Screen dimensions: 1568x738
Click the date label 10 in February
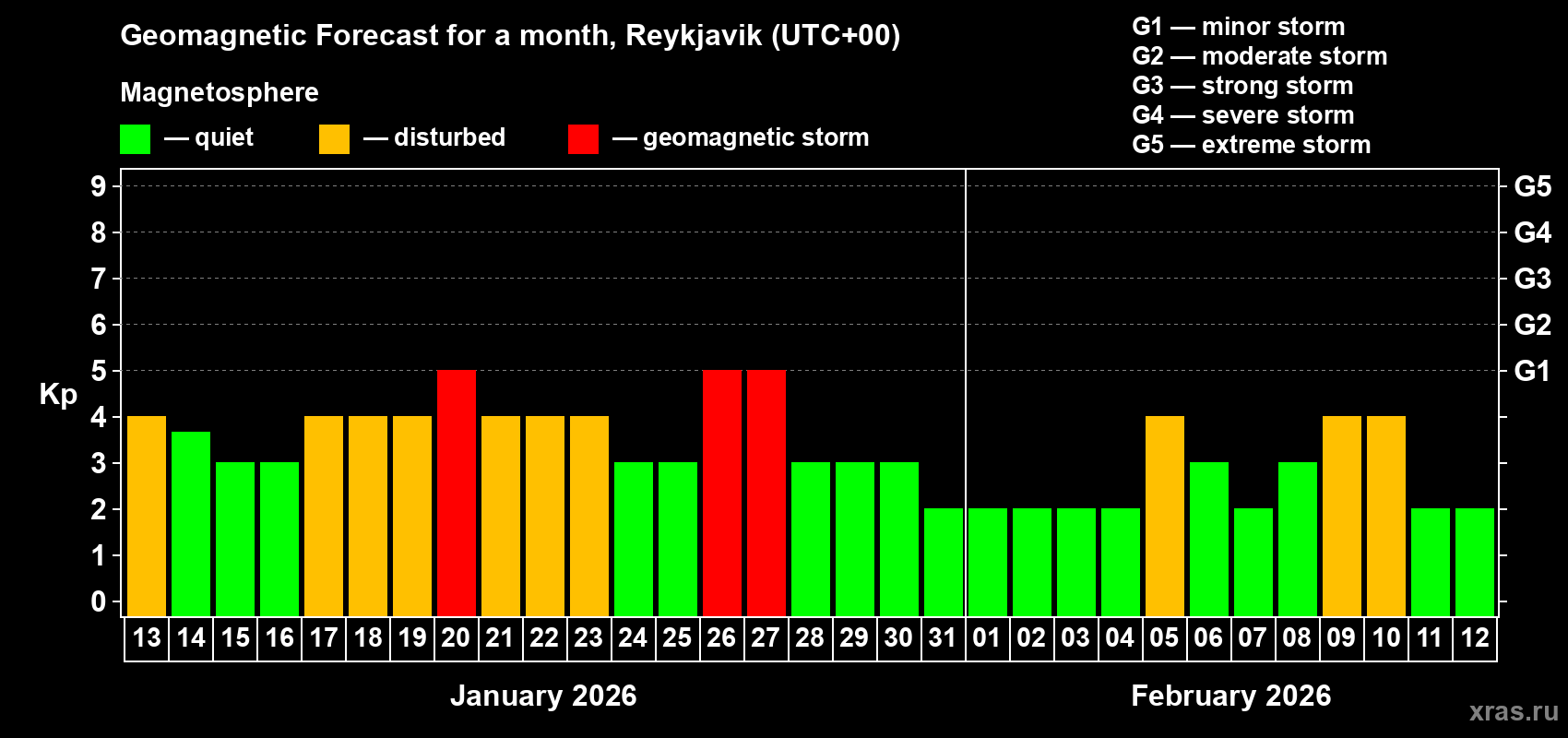pos(1386,638)
